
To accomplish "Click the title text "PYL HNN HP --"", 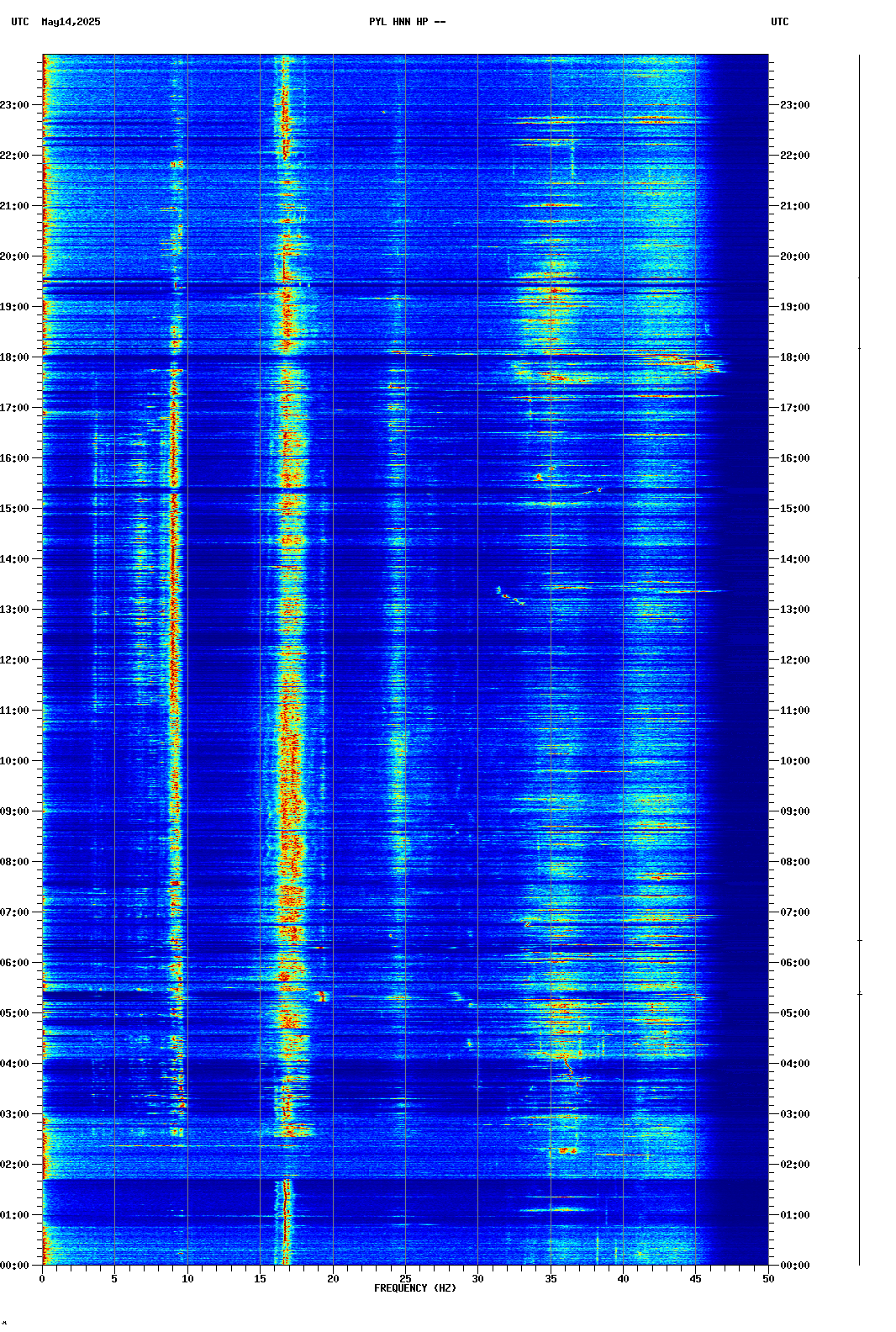I will tap(408, 22).
